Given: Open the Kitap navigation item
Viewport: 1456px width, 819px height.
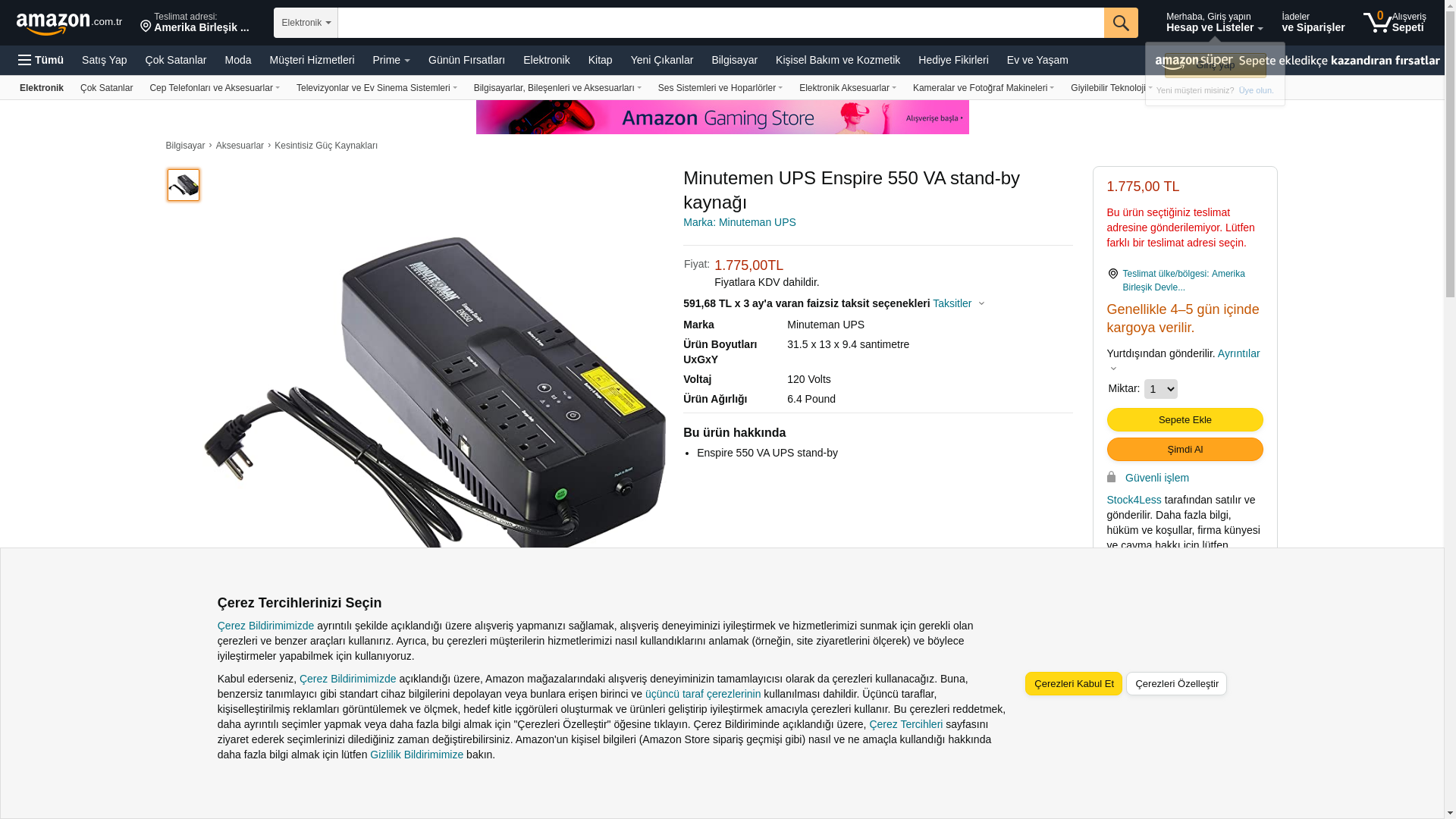Looking at the screenshot, I should click(x=600, y=60).
